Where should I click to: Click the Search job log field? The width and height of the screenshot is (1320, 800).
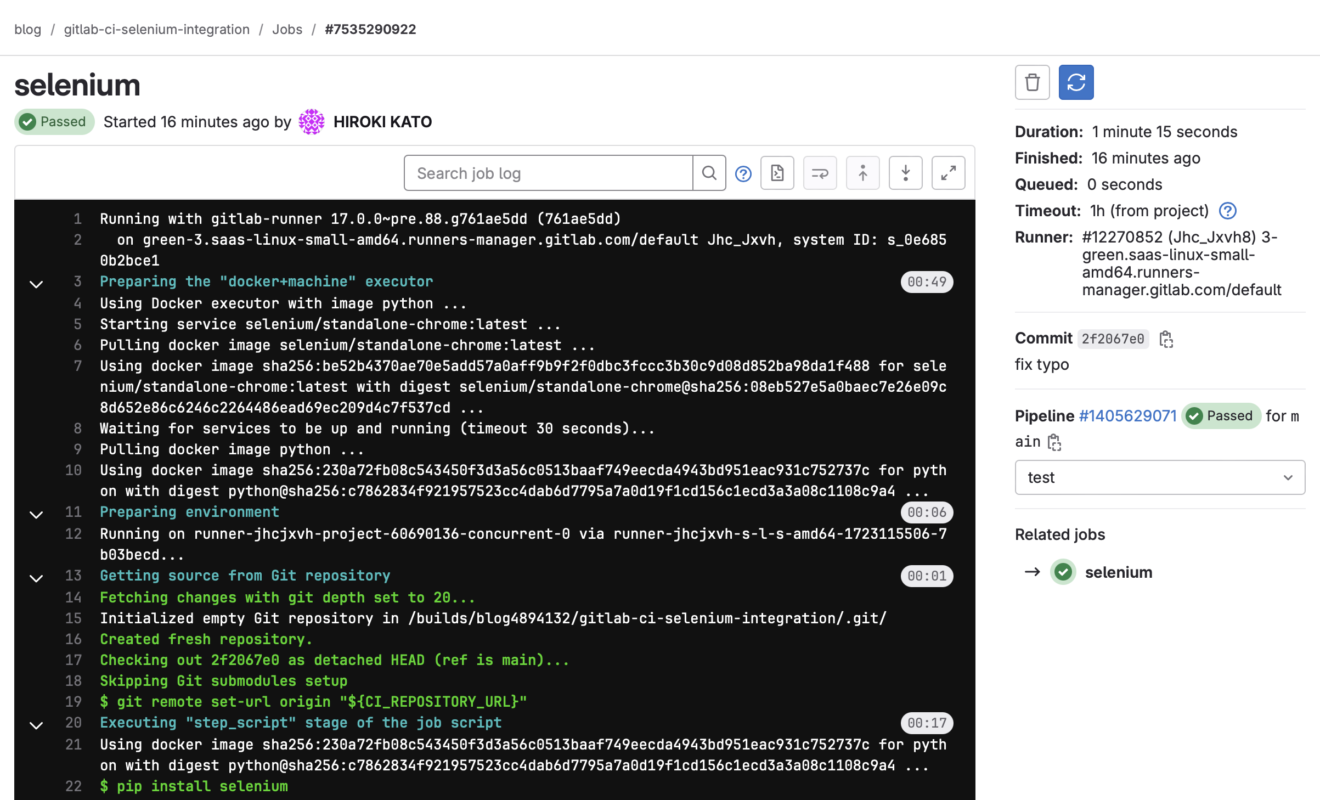coord(548,172)
